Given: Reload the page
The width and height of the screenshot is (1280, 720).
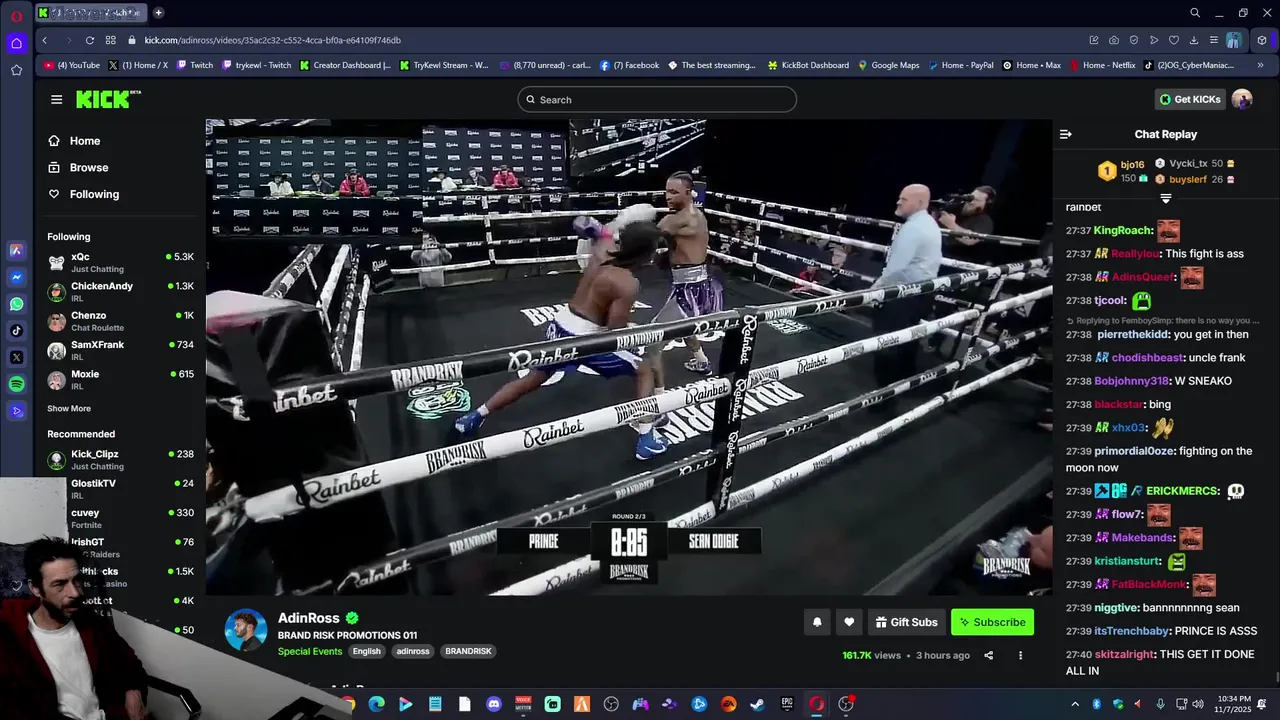Looking at the screenshot, I should point(90,40).
